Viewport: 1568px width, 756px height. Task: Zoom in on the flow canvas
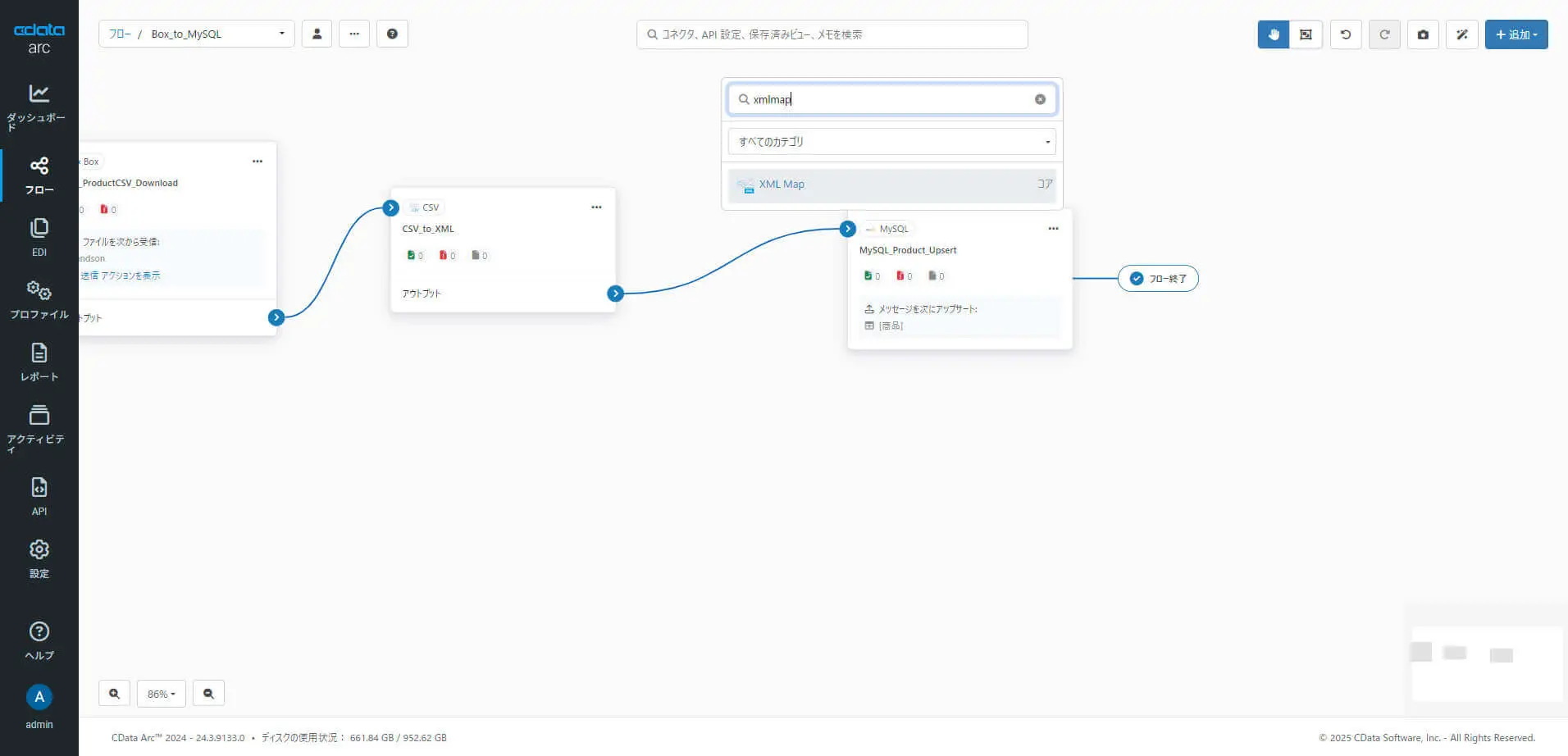(x=114, y=694)
